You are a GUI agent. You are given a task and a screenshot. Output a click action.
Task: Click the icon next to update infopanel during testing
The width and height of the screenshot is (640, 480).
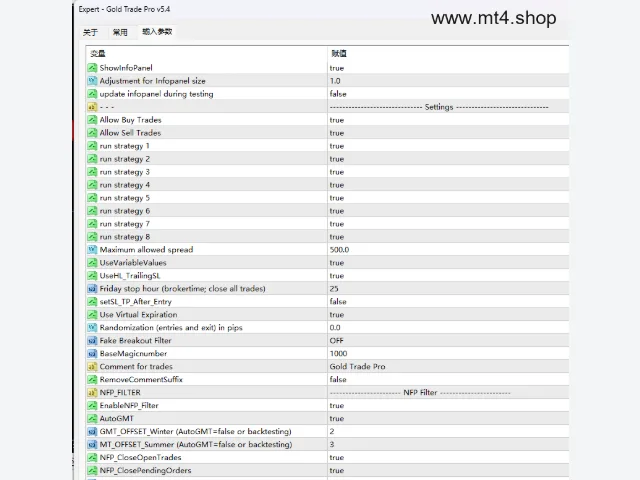tap(92, 94)
